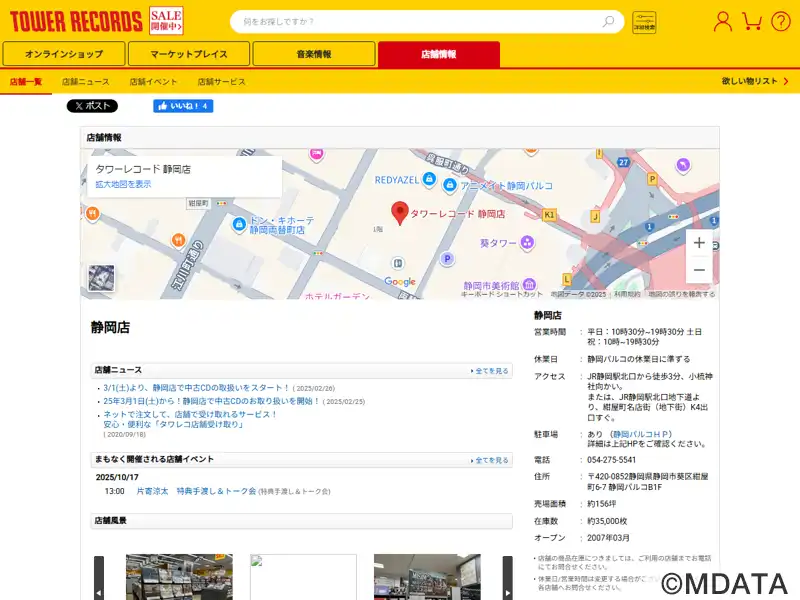Image resolution: width=800 pixels, height=600 pixels.
Task: Open the broken-image second store photo
Action: 303,577
